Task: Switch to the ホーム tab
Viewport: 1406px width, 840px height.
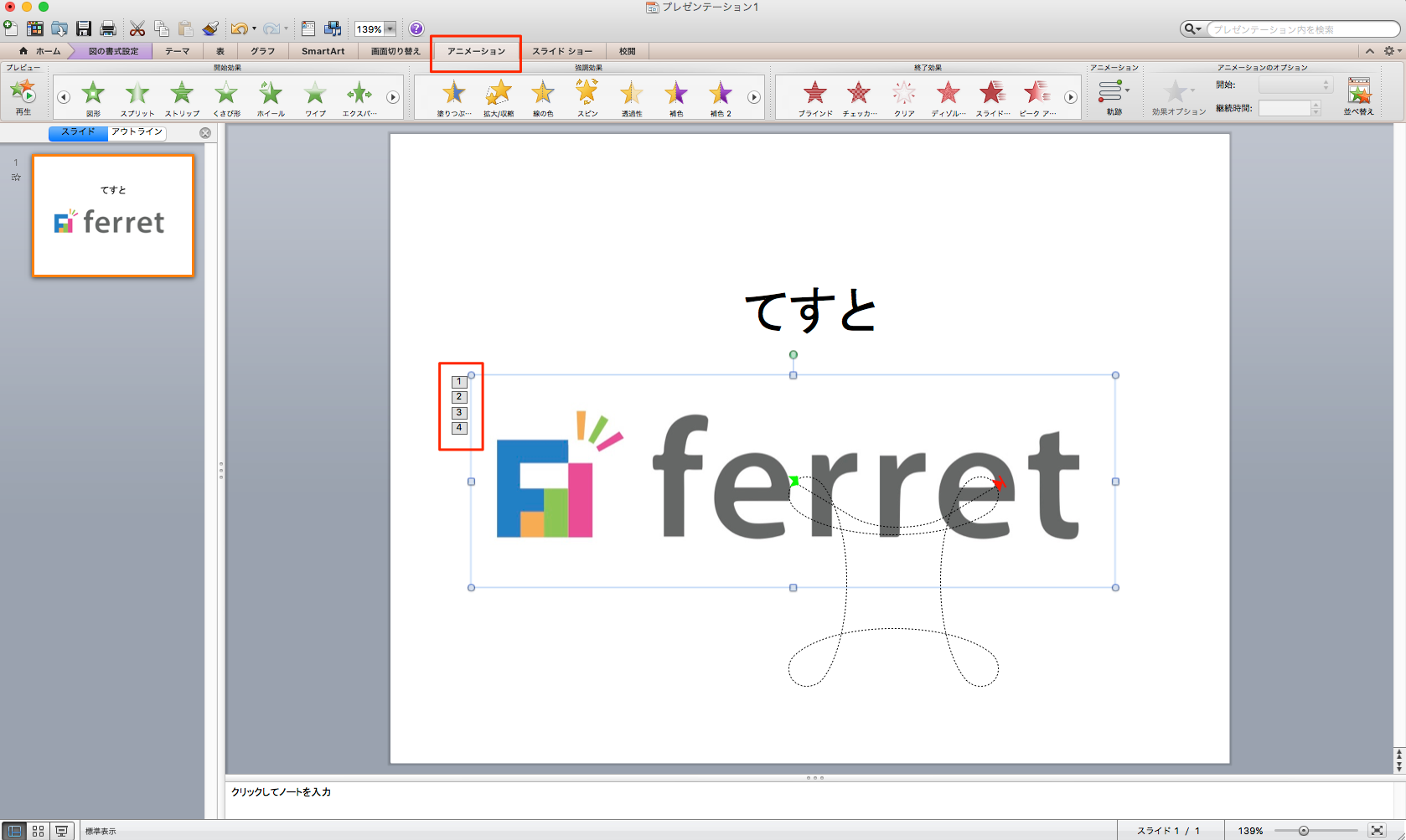Action: point(39,51)
